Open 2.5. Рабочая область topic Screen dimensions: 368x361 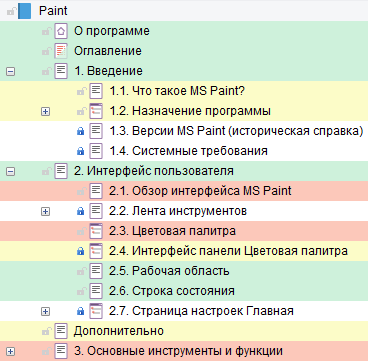coord(169,271)
